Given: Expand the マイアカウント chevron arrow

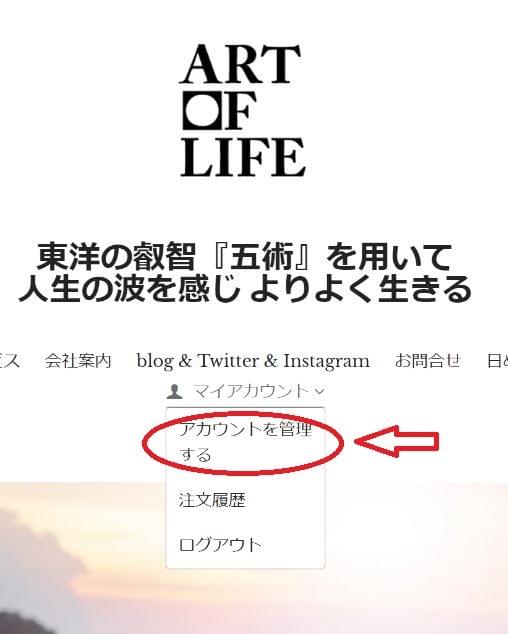Looking at the screenshot, I should coord(320,391).
